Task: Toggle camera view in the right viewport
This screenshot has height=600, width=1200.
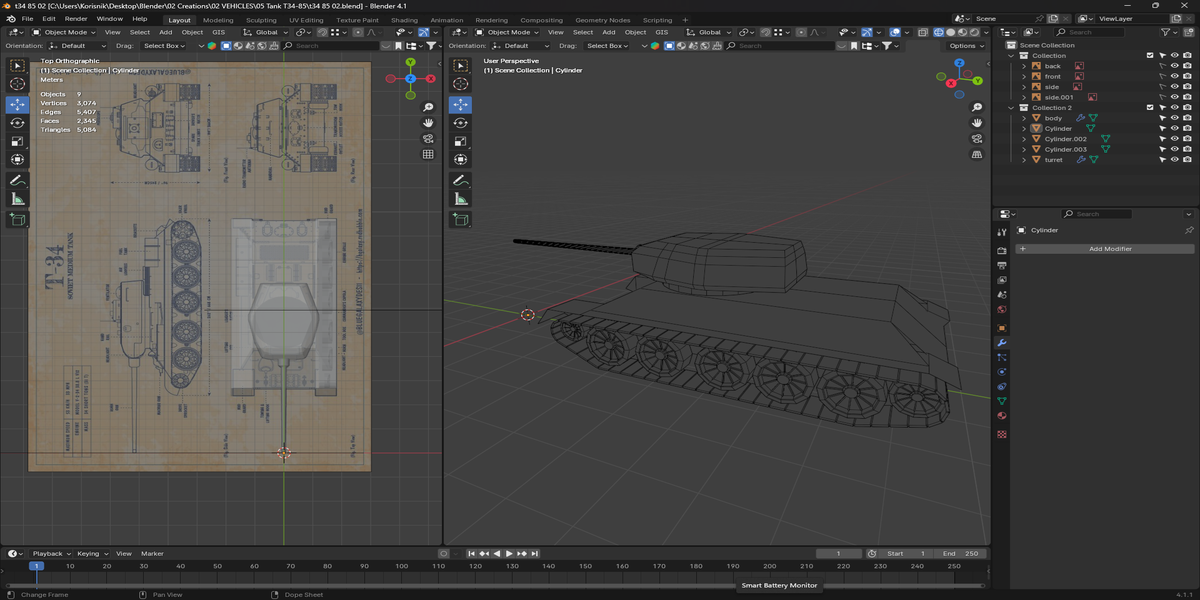Action: point(977,139)
